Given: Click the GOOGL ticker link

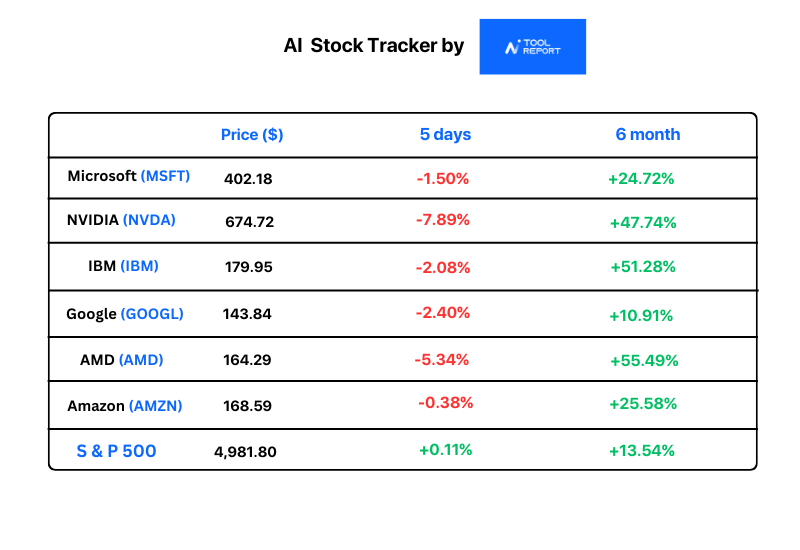Looking at the screenshot, I should click(x=152, y=314).
